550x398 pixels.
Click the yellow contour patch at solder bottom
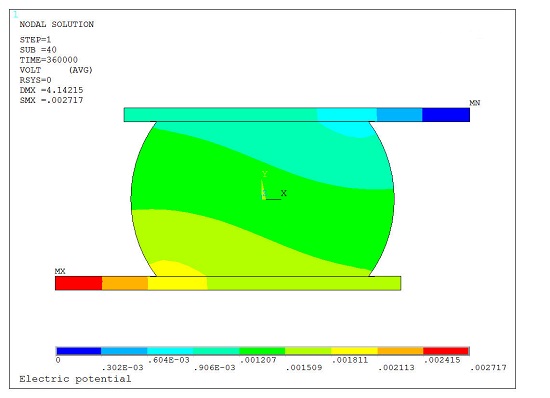(x=178, y=269)
